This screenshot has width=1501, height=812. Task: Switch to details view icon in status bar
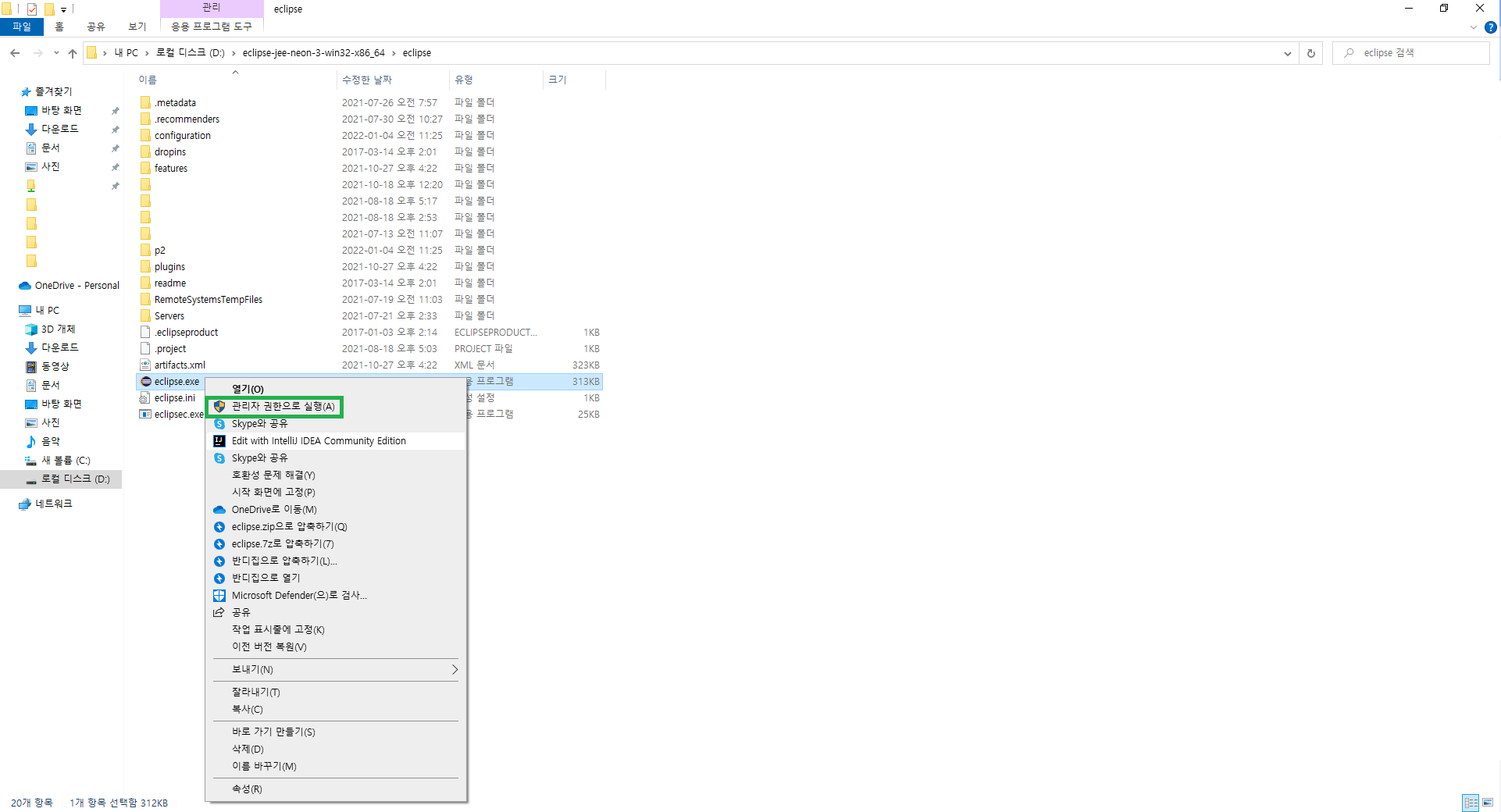1471,803
